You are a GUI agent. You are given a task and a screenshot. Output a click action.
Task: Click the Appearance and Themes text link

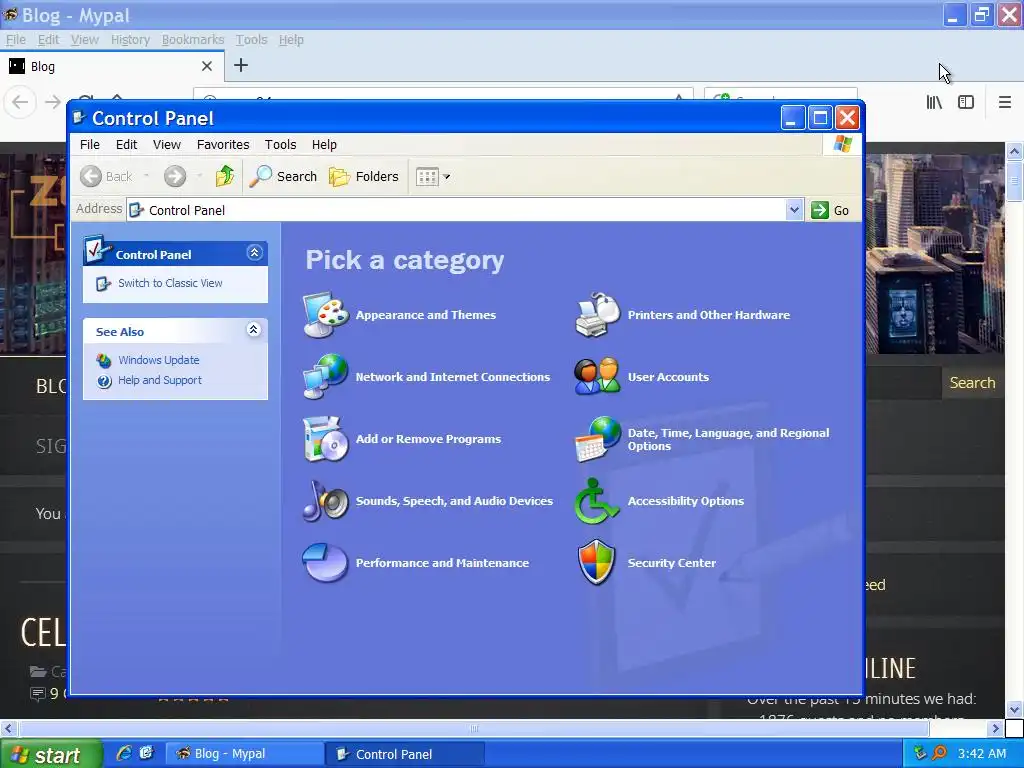click(x=426, y=315)
